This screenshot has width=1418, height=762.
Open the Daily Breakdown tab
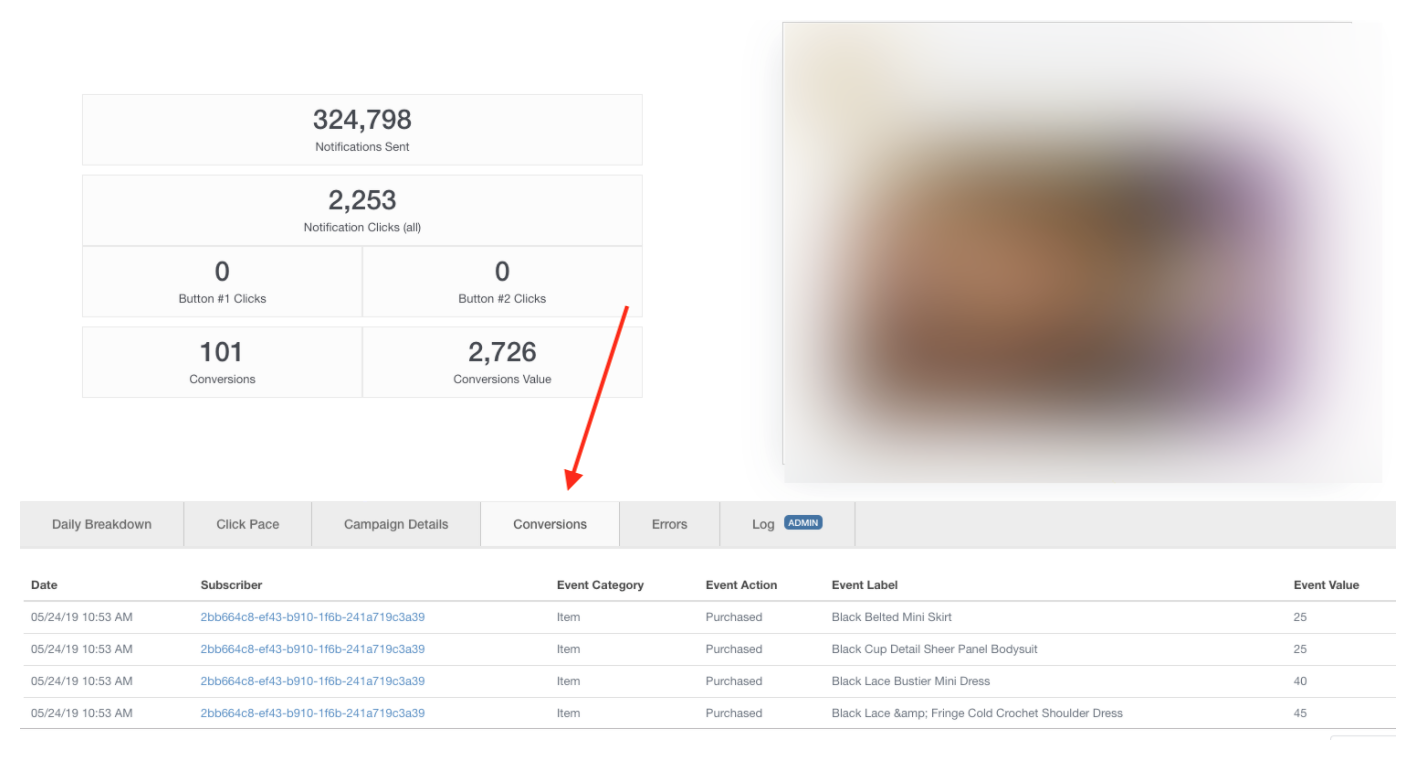tap(102, 524)
